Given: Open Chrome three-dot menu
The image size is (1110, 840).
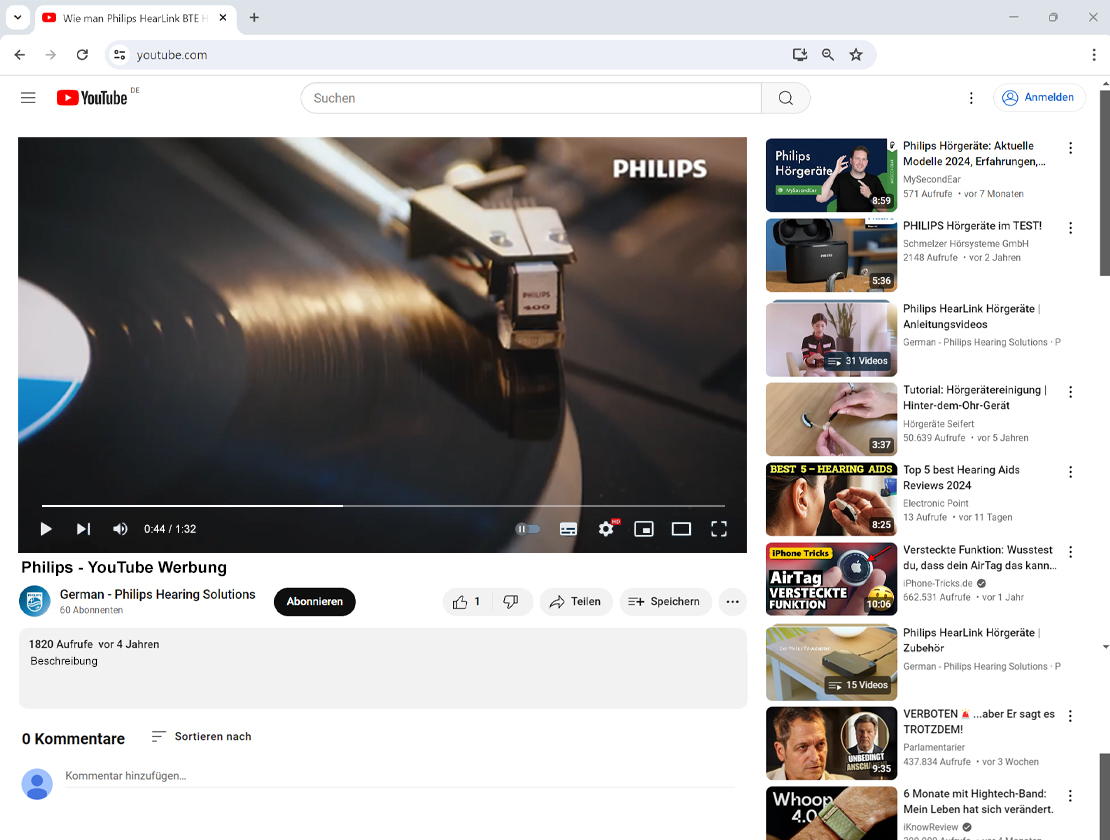Looking at the screenshot, I should tap(1094, 54).
